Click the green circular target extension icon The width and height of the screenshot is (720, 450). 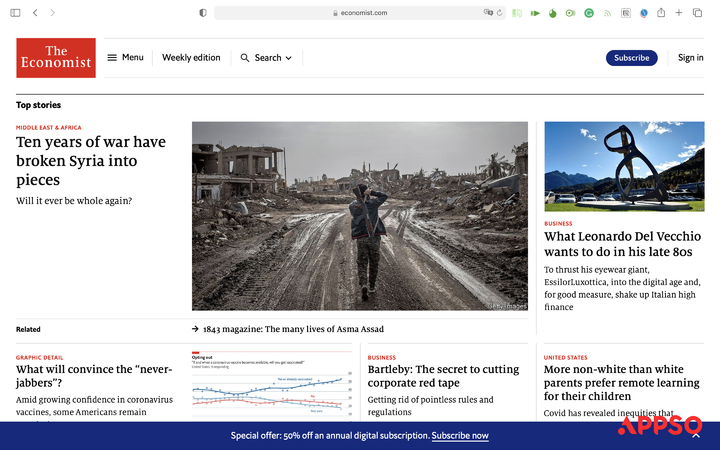pos(570,13)
